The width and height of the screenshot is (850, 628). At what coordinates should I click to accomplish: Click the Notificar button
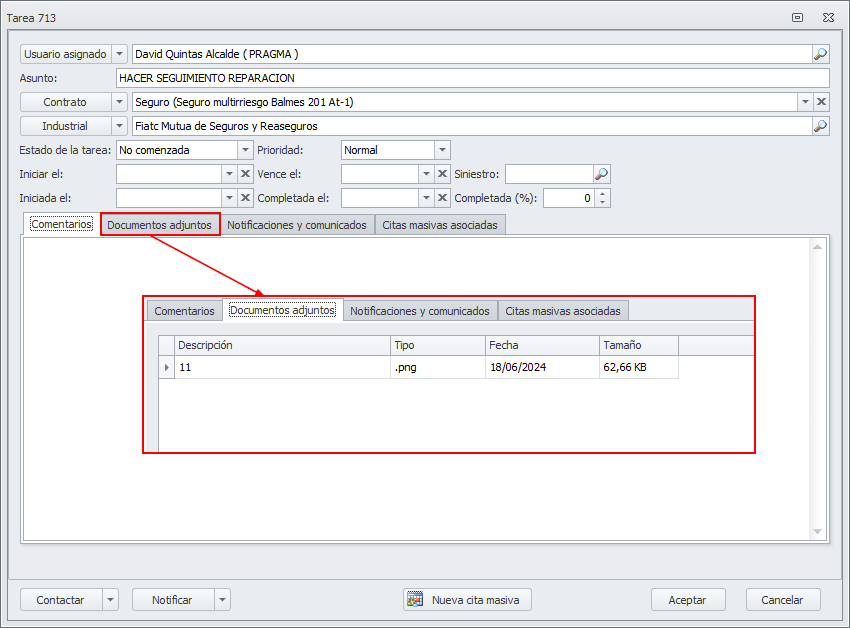click(173, 600)
